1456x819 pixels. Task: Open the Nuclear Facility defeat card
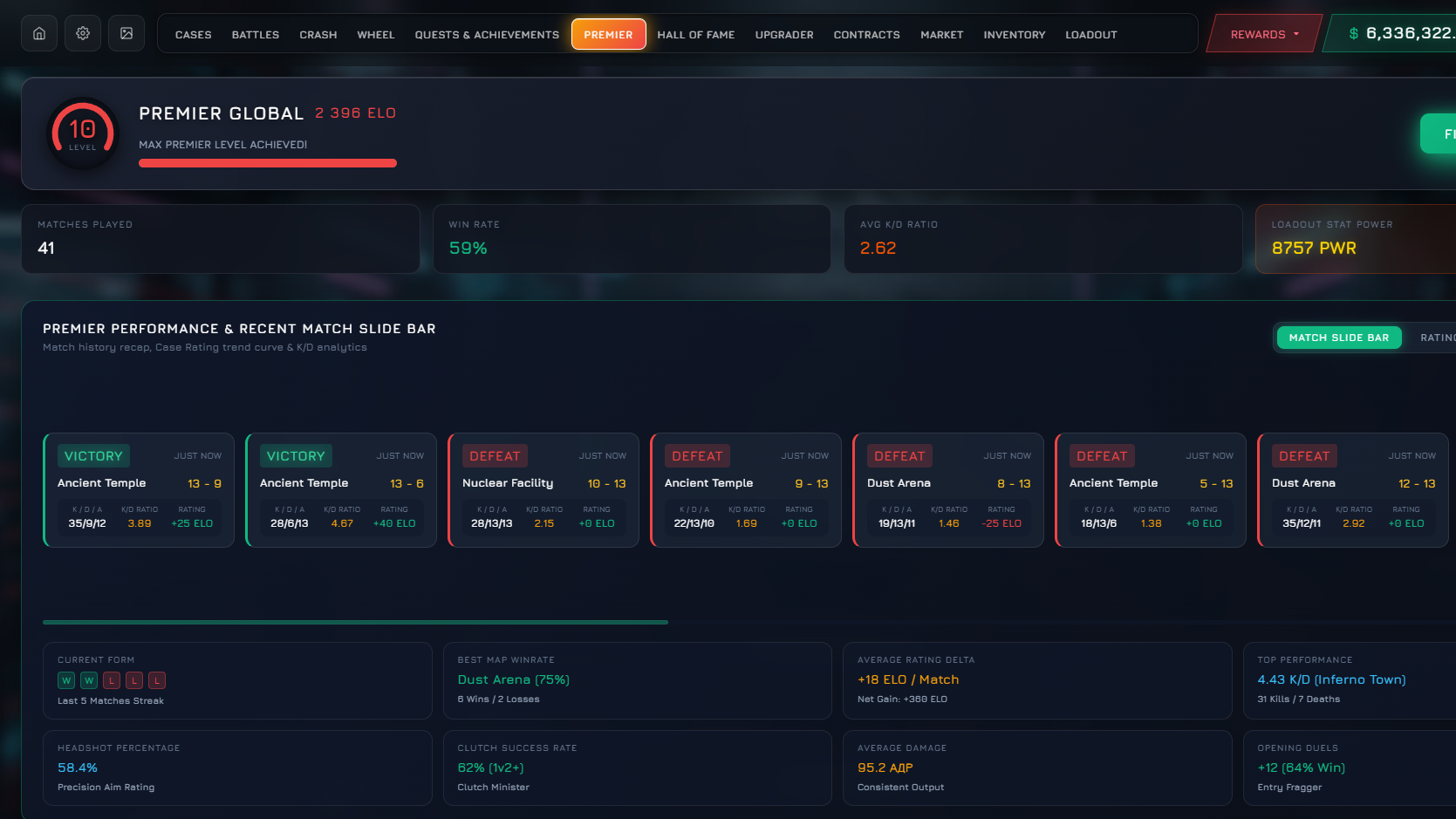543,490
